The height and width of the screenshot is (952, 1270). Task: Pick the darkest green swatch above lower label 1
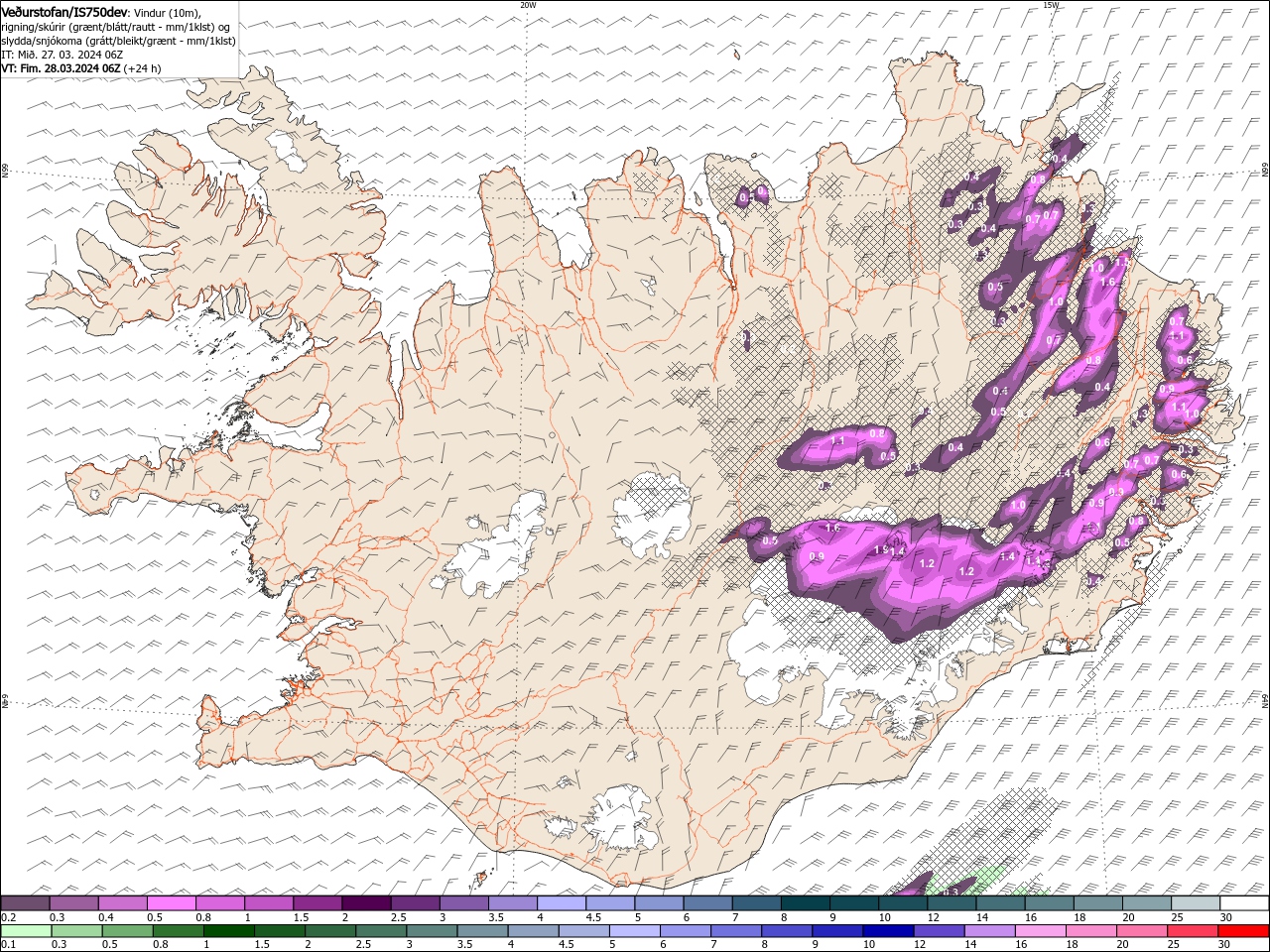(228, 931)
